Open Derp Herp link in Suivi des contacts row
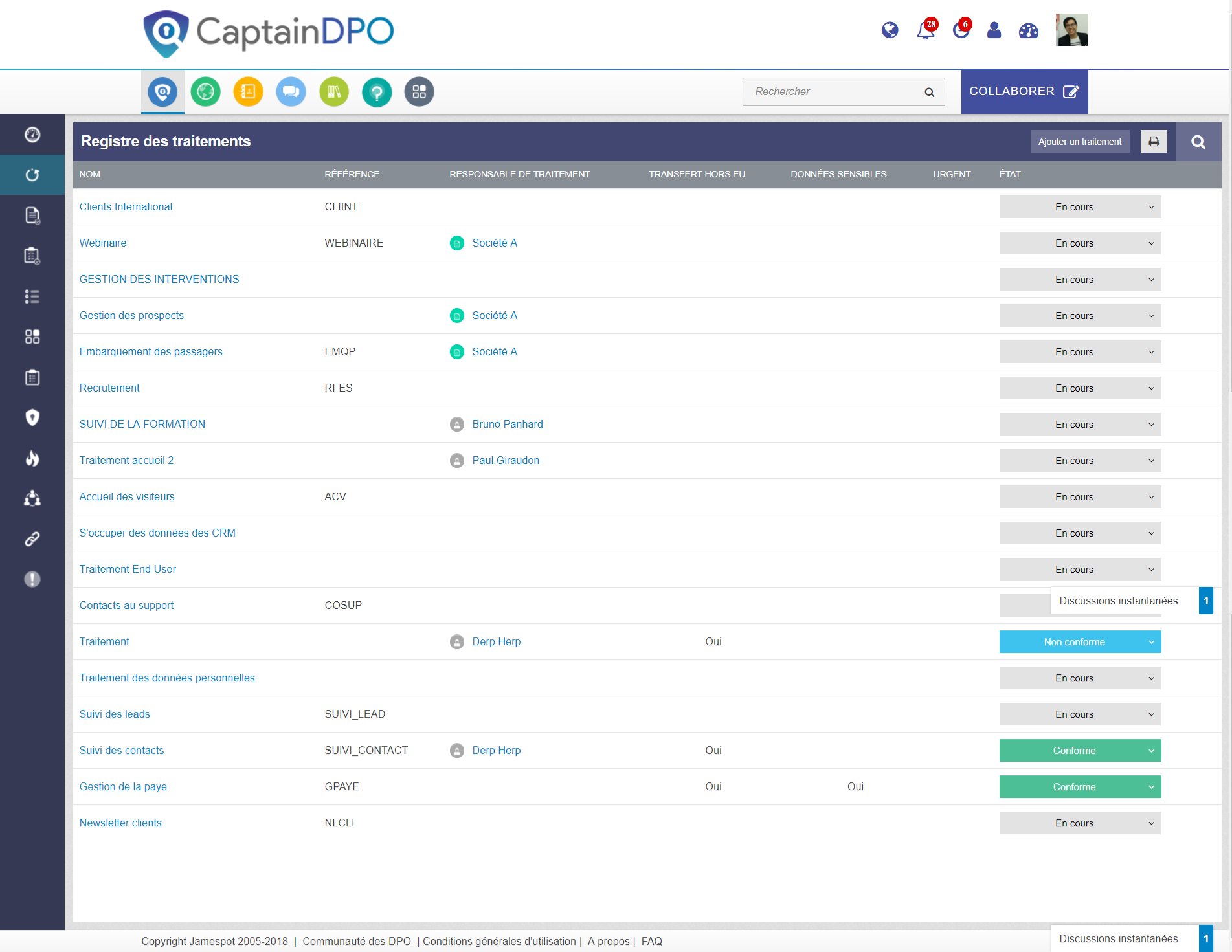 coord(497,751)
